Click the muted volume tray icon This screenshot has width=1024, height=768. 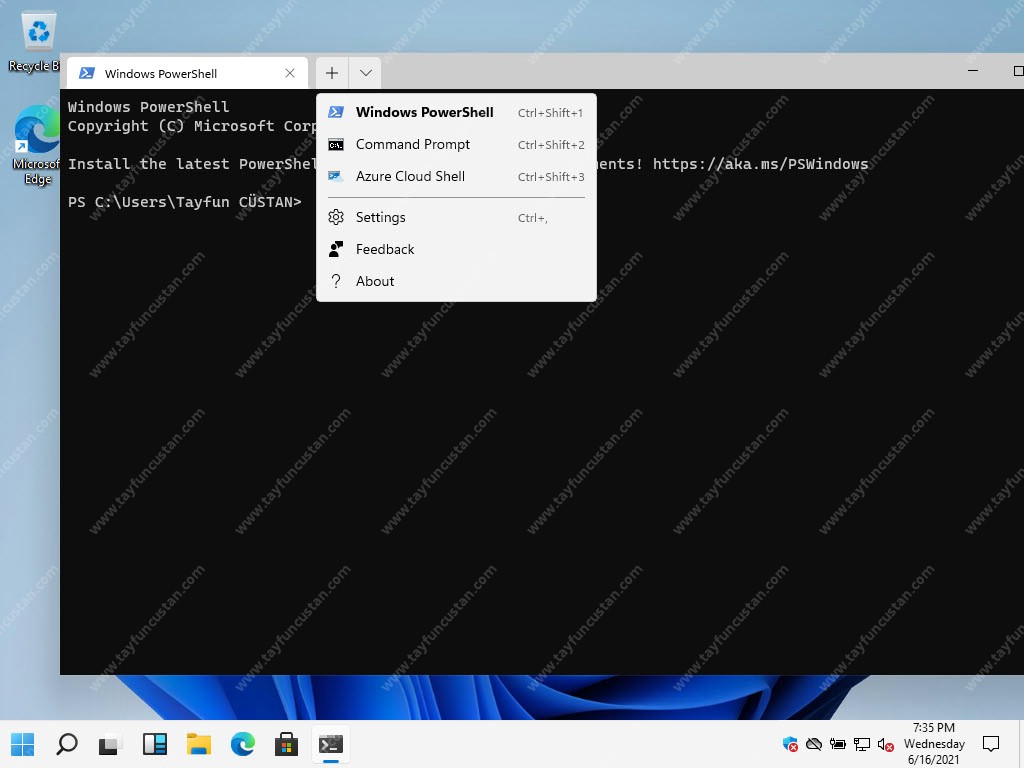[x=886, y=744]
